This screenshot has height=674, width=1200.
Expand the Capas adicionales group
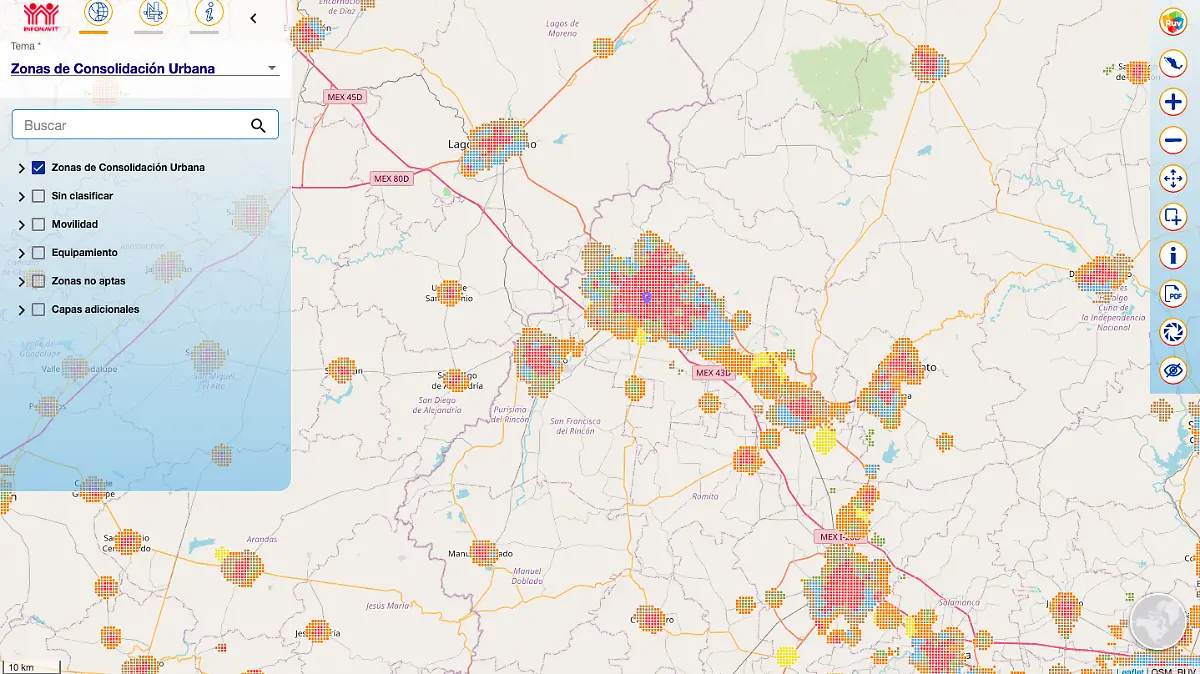(x=22, y=311)
